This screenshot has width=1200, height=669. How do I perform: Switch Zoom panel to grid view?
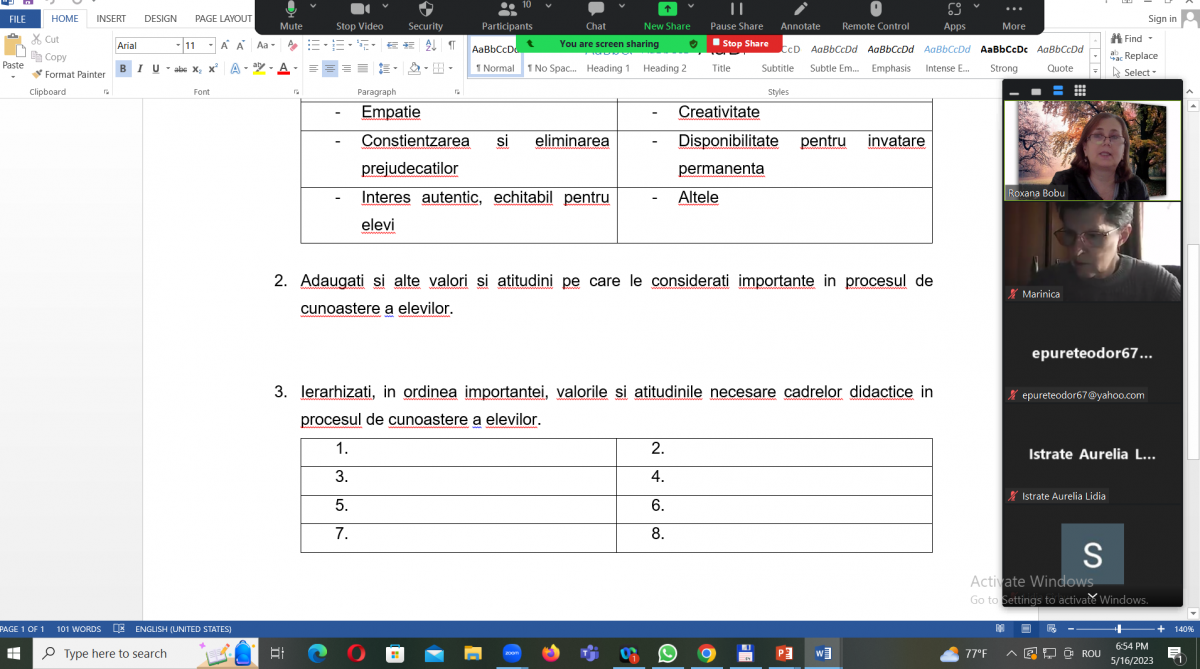point(1080,90)
